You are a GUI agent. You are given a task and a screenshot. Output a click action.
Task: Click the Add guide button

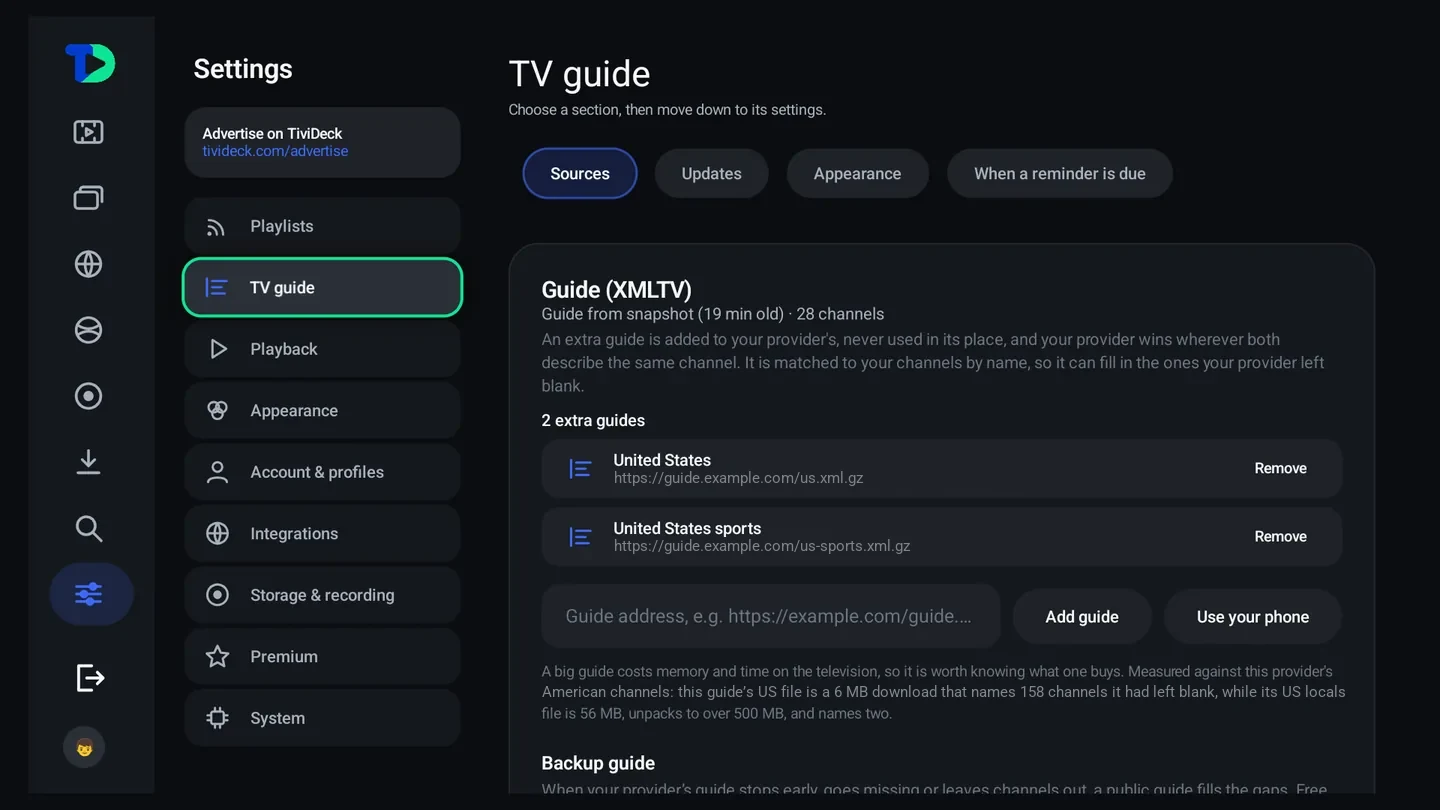point(1082,617)
